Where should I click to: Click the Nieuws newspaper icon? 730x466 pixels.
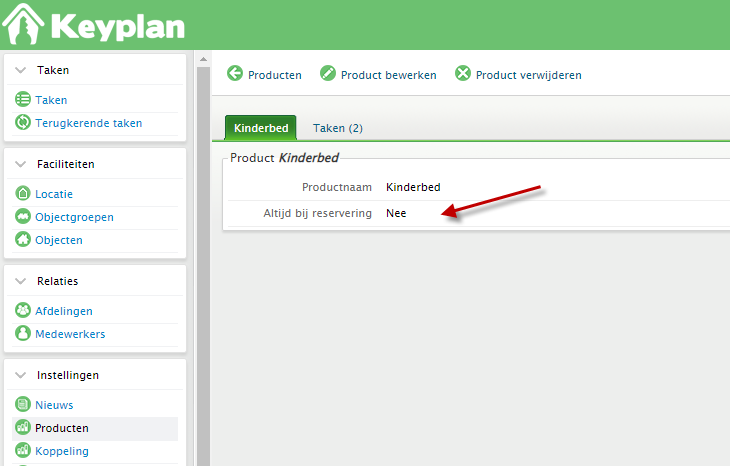[x=23, y=404]
